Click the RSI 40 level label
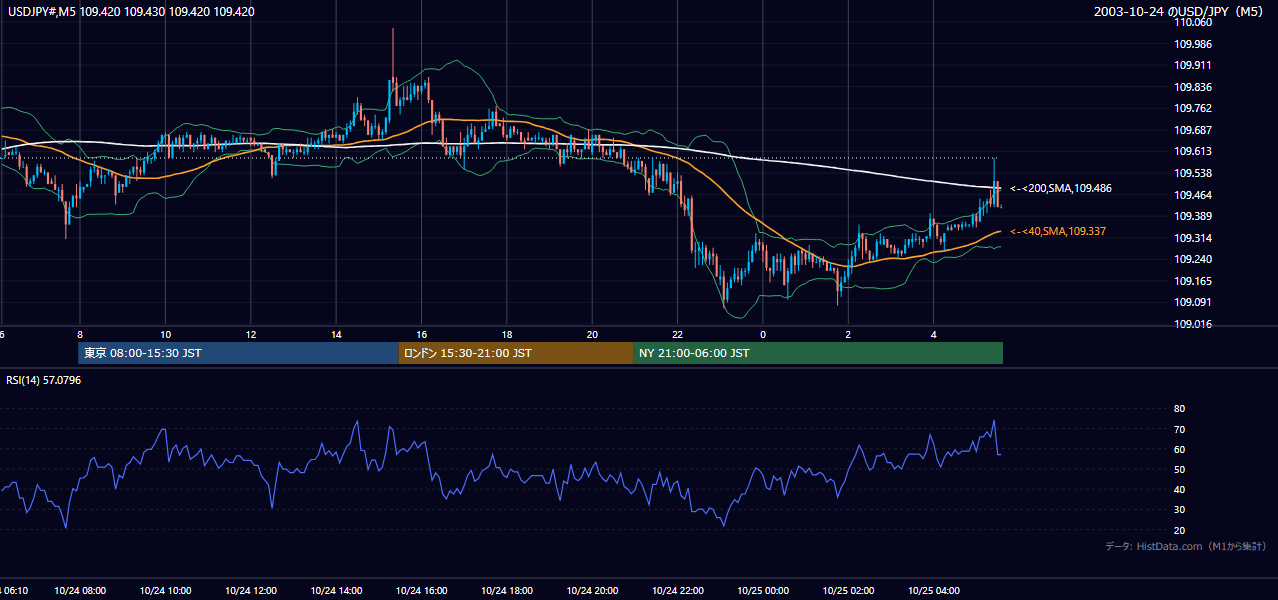This screenshot has height=600, width=1278. pos(1179,489)
